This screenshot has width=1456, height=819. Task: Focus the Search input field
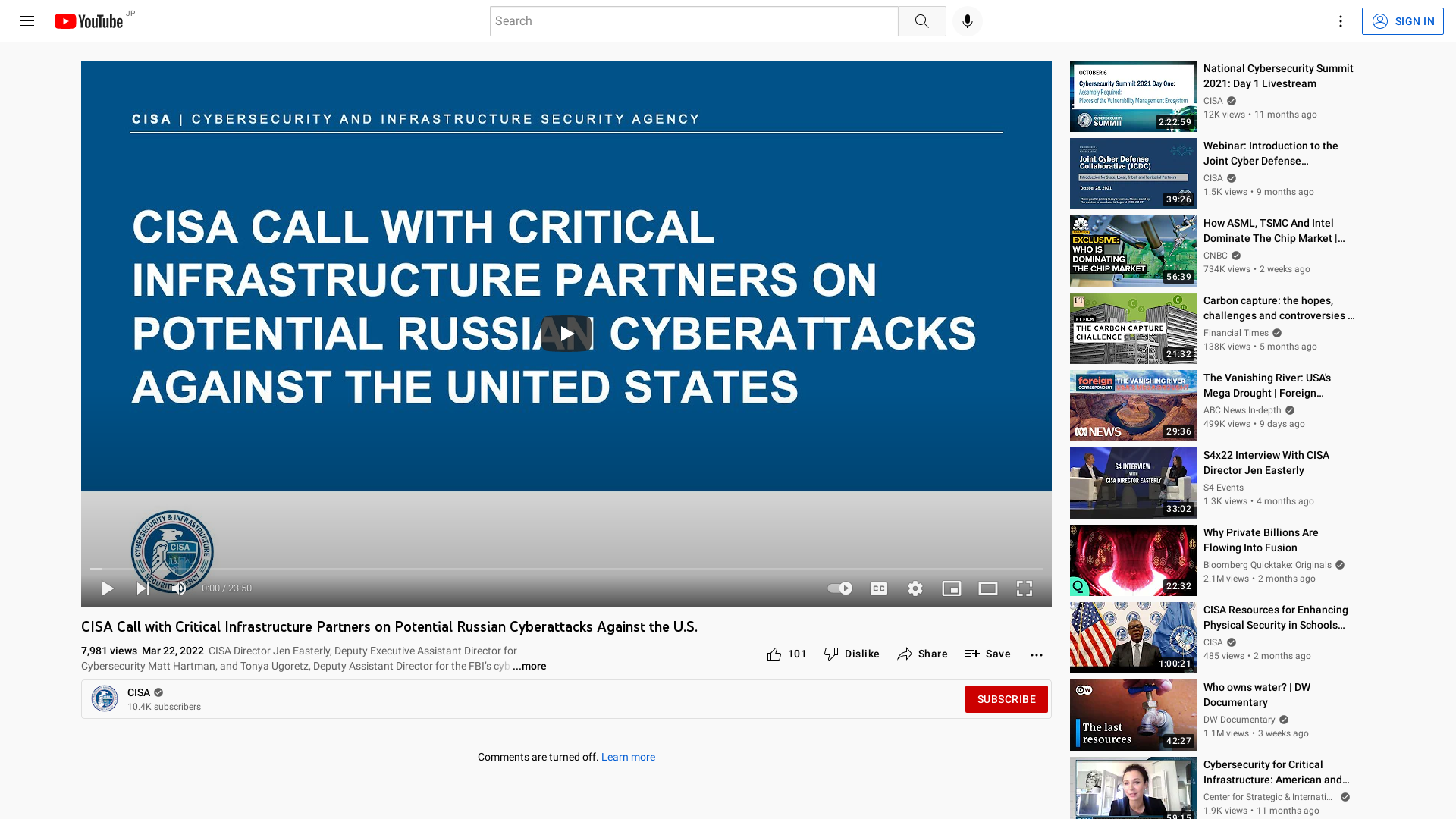coord(694,21)
